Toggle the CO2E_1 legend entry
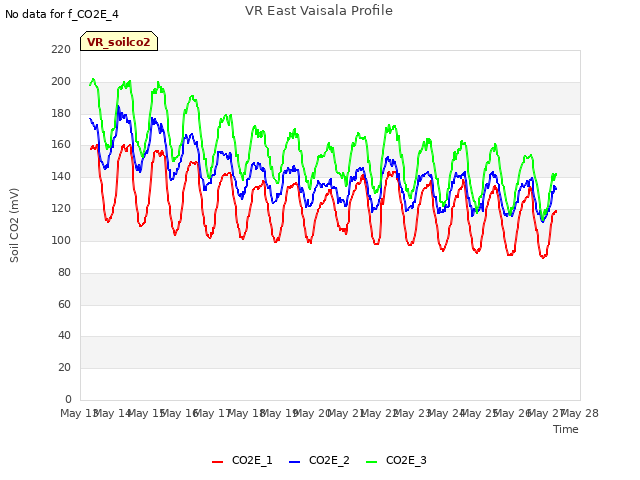The width and height of the screenshot is (640, 480). click(242, 460)
